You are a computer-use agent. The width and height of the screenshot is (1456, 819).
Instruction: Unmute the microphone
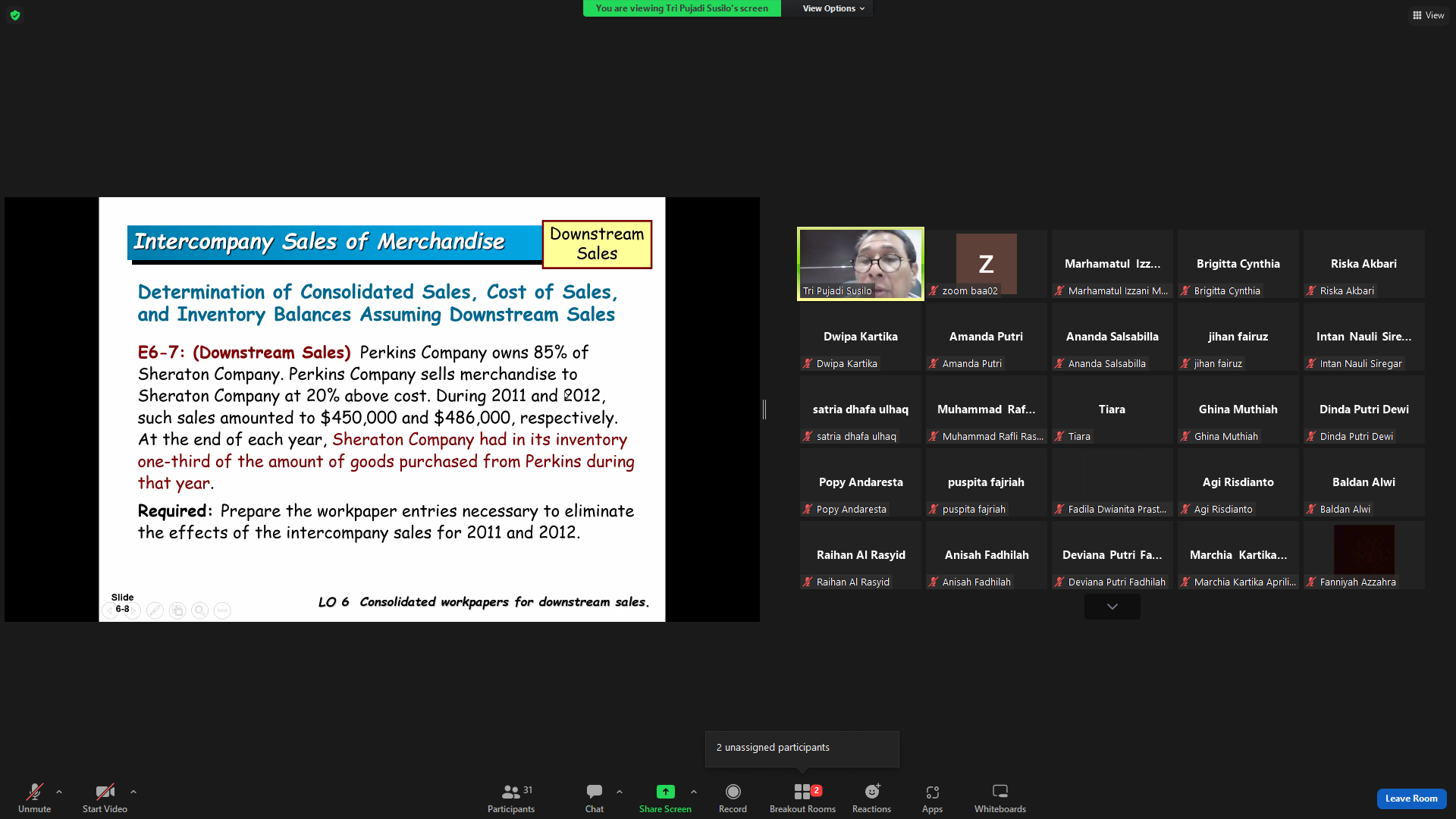pos(34,799)
